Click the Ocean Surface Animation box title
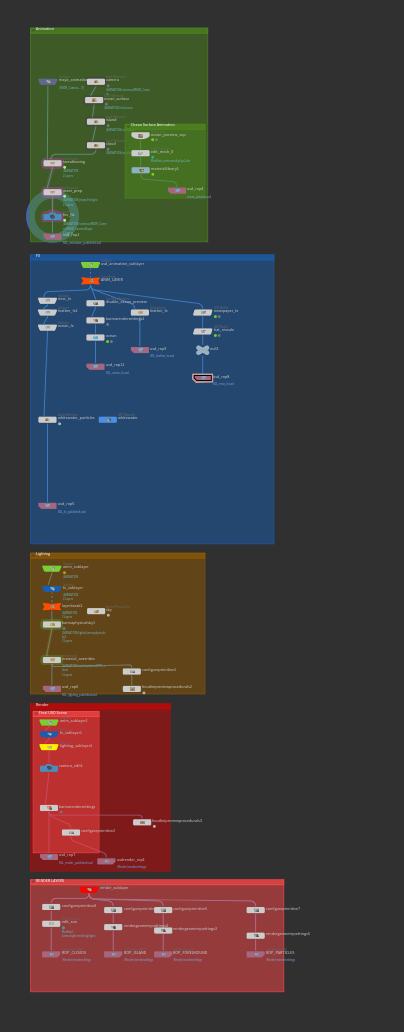 tap(153, 125)
